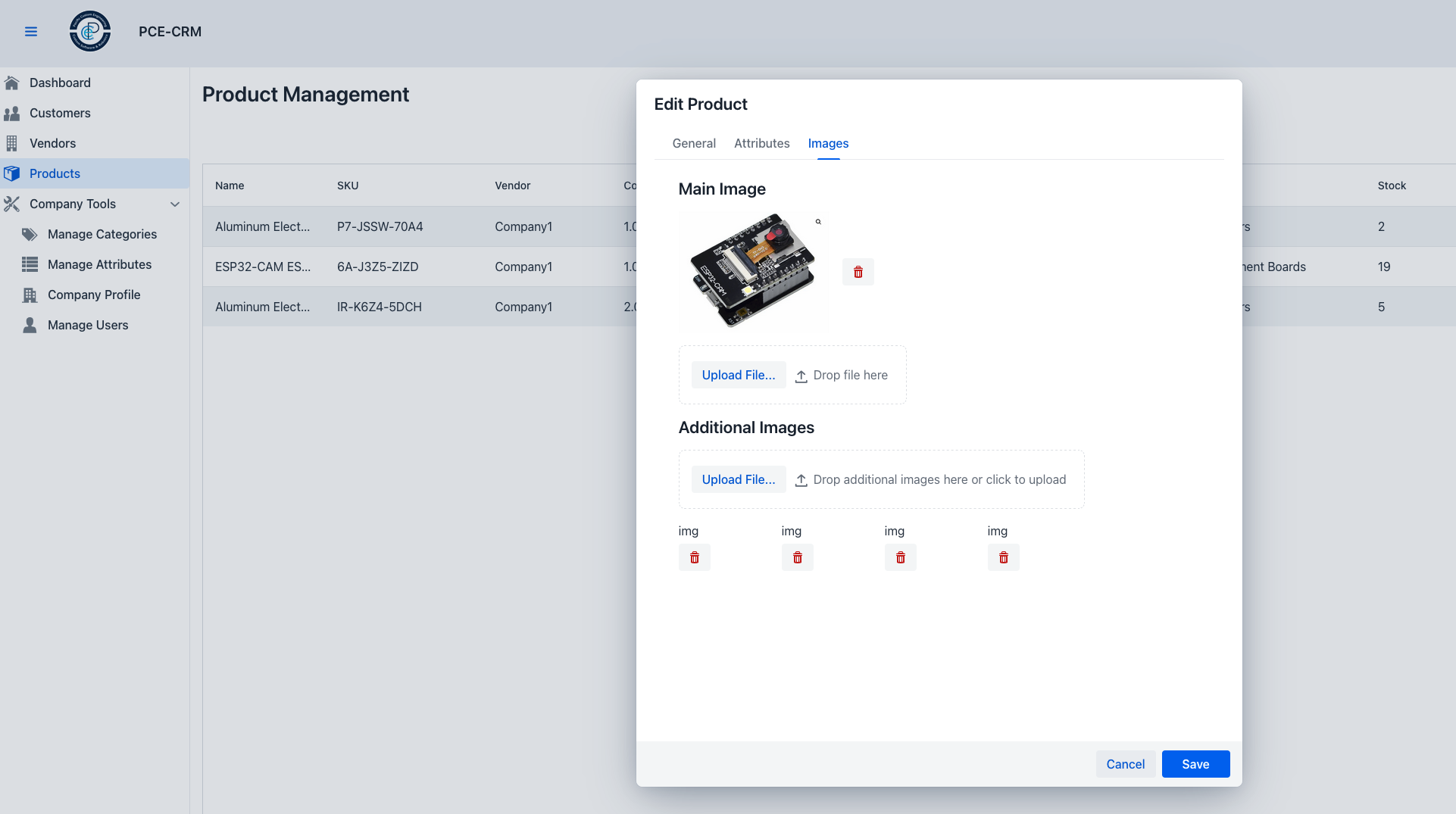This screenshot has height=814, width=1456.
Task: Cancel editing the product
Action: 1125,764
